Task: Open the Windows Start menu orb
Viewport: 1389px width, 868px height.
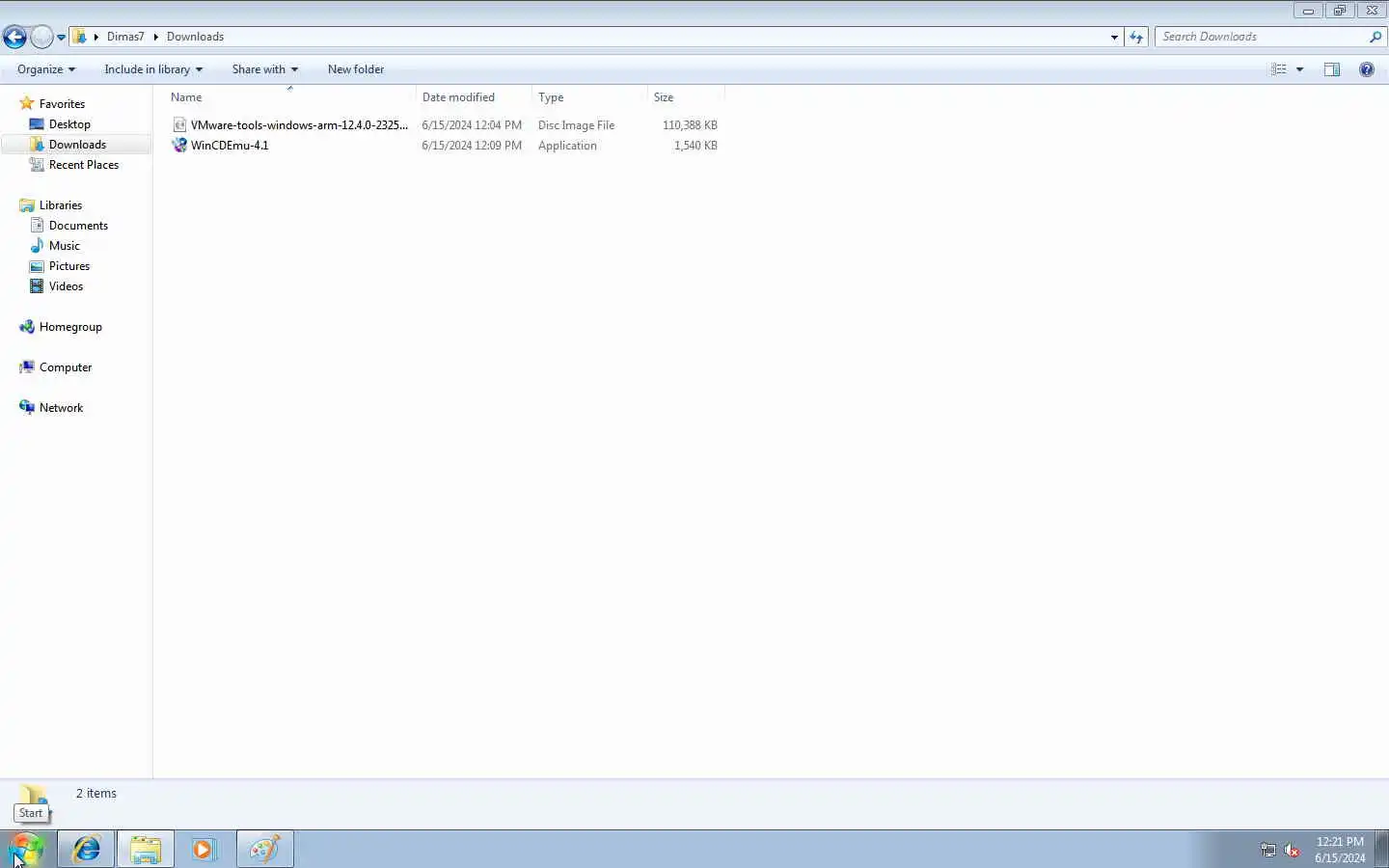Action: click(27, 849)
